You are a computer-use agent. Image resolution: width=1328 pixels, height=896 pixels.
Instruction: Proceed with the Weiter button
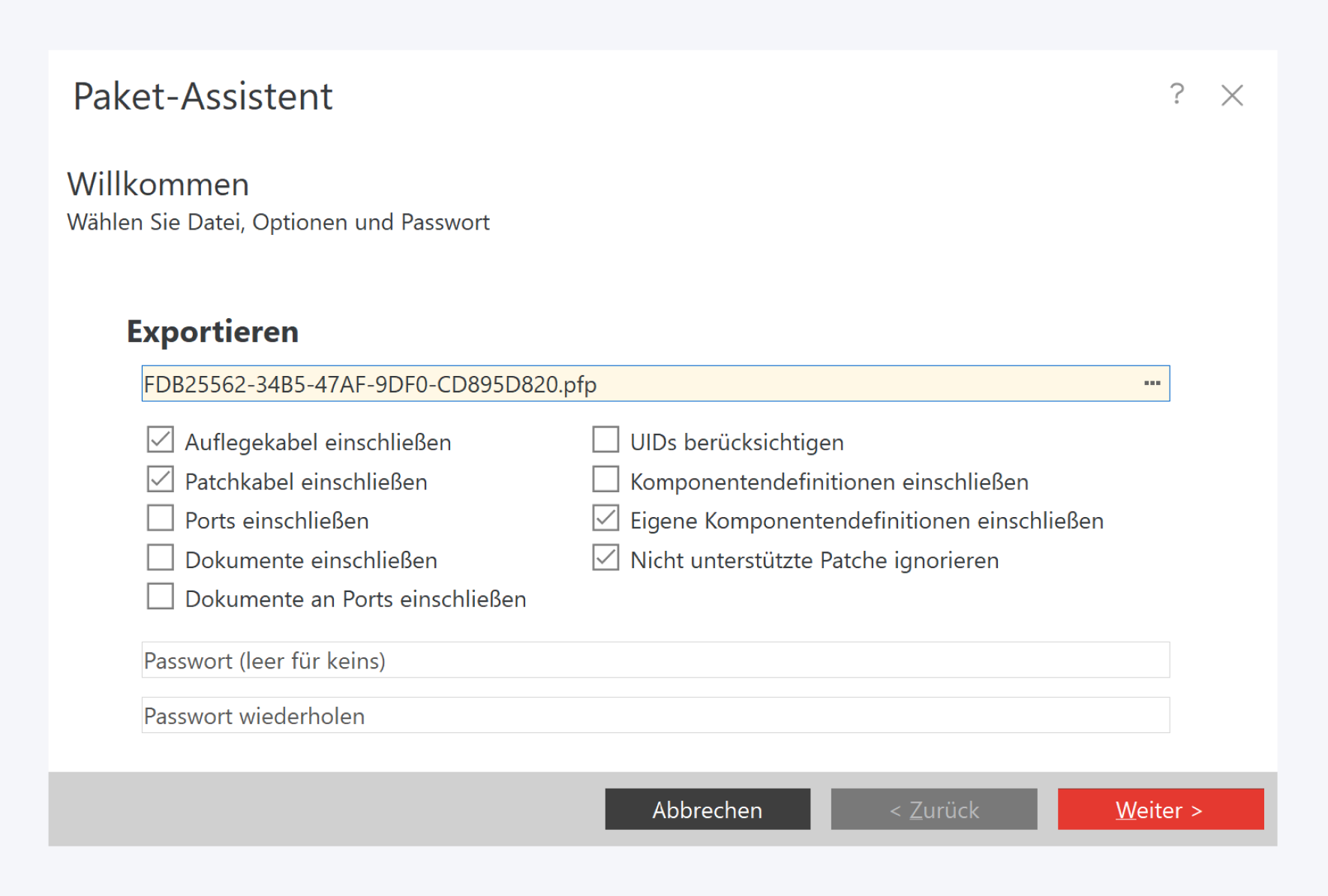tap(1160, 809)
